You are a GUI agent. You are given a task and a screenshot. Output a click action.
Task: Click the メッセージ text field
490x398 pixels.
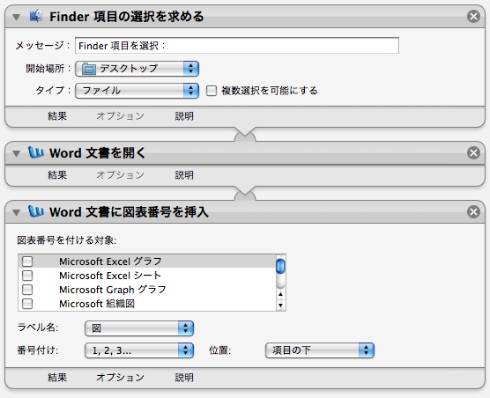pyautogui.click(x=237, y=45)
